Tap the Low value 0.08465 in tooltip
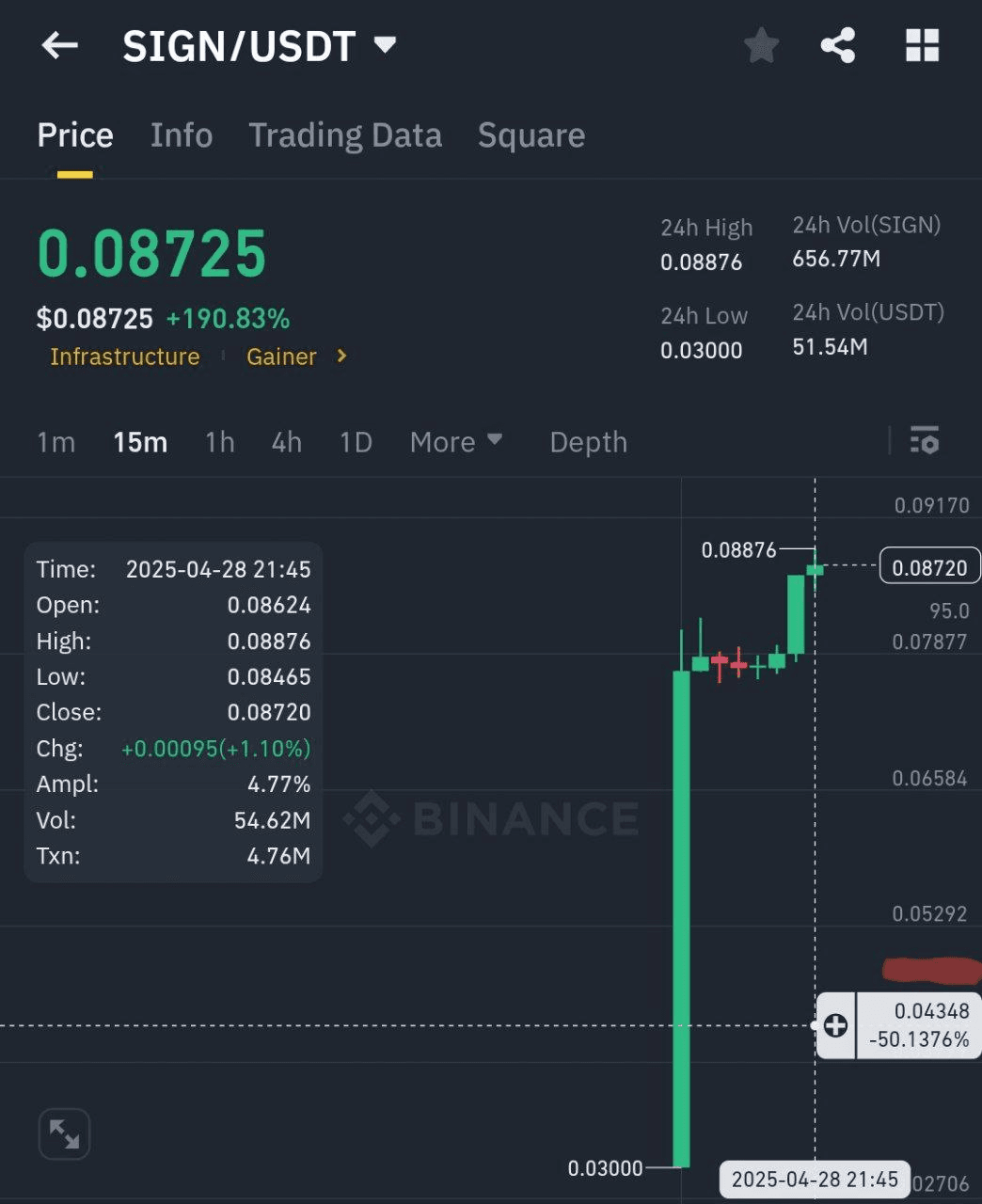The width and height of the screenshot is (982, 1204). click(x=269, y=676)
